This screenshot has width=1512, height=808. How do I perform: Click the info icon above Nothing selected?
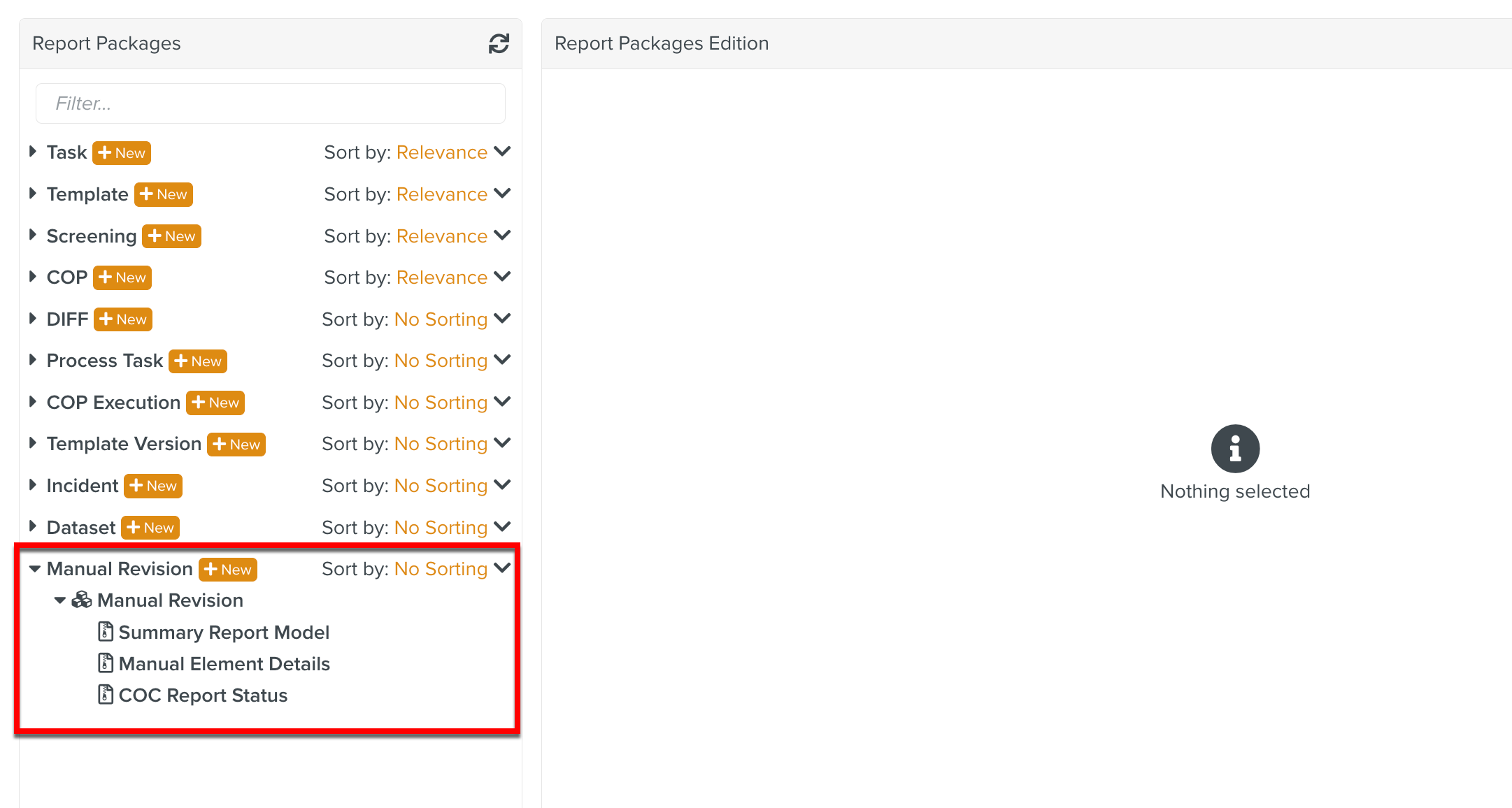(1235, 449)
